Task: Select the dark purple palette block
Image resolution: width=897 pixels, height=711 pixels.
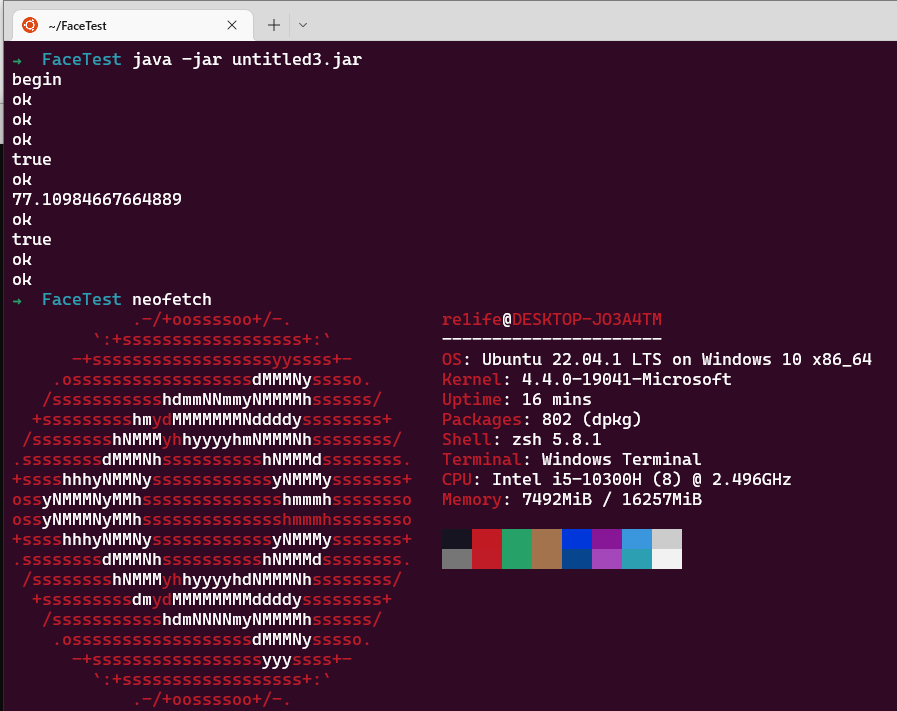Action: pyautogui.click(x=607, y=539)
